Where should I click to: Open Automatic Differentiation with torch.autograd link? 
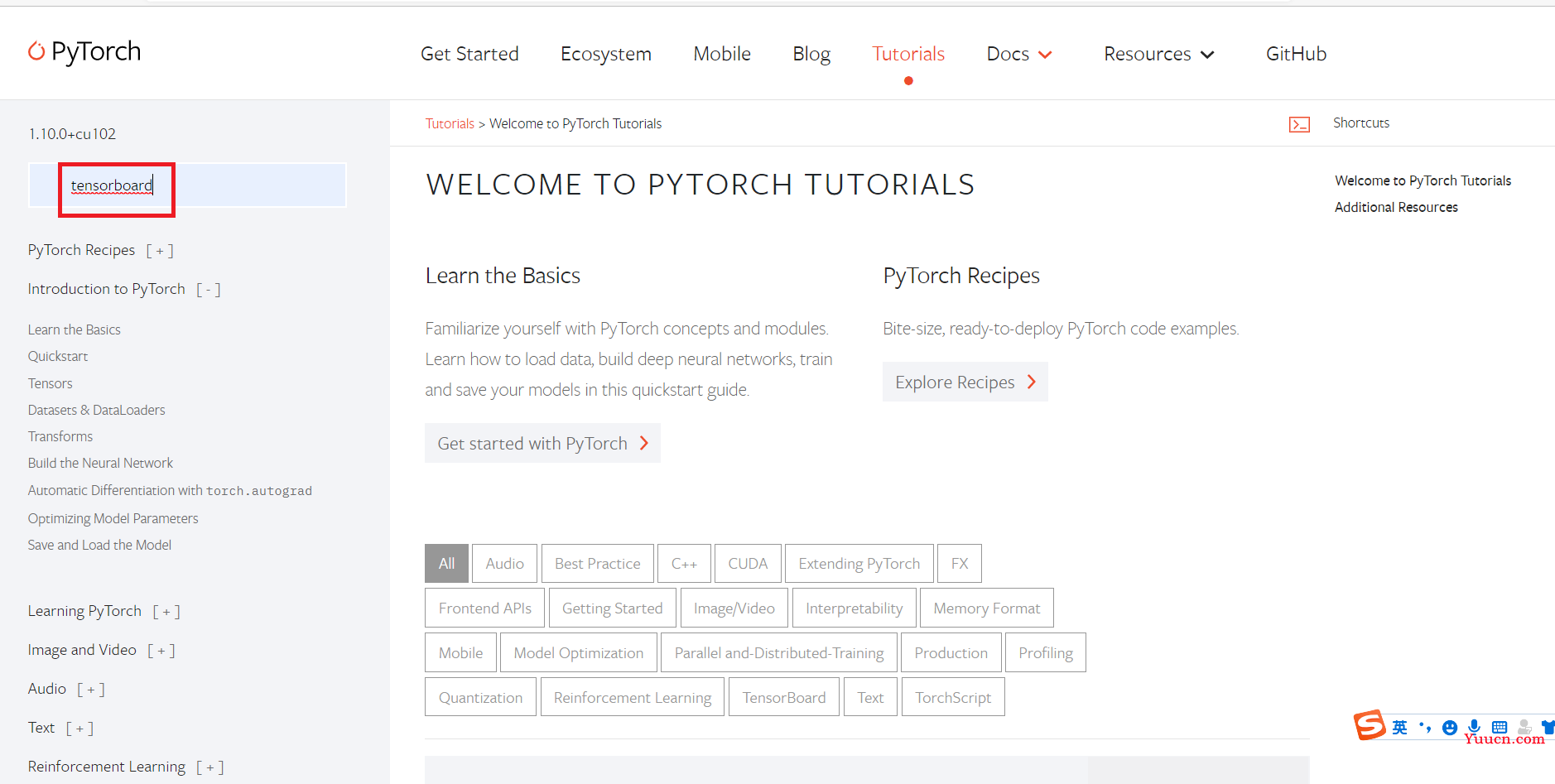click(x=170, y=490)
